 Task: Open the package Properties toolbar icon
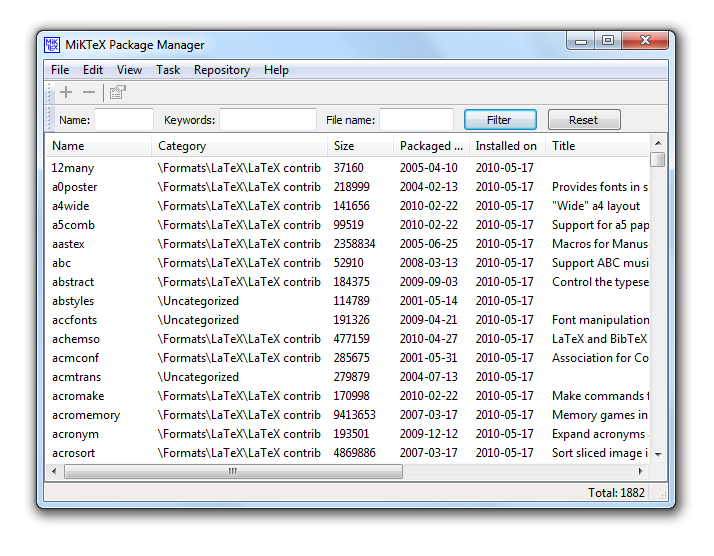pos(117,92)
